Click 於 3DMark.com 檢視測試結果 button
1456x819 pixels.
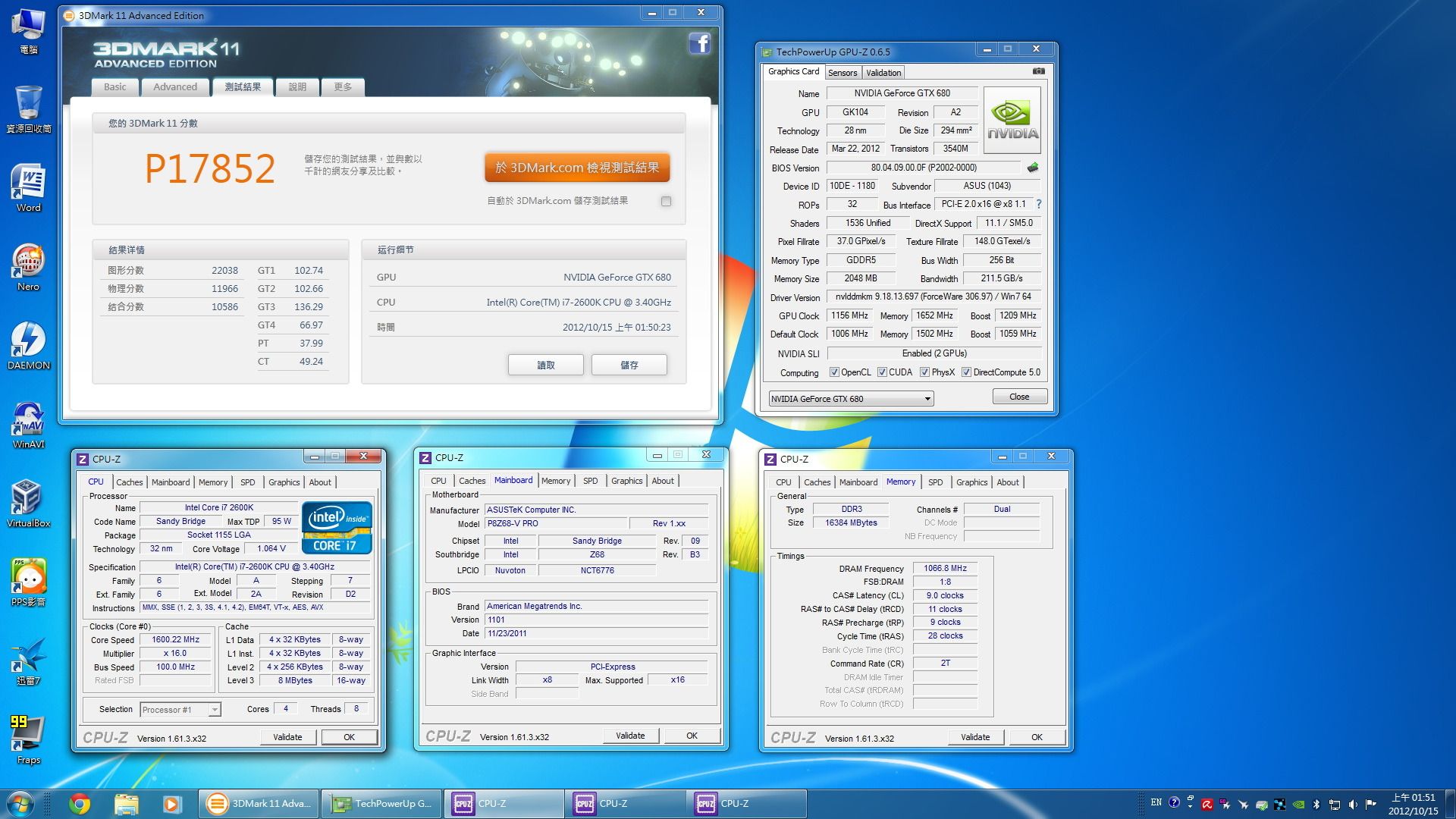click(577, 168)
